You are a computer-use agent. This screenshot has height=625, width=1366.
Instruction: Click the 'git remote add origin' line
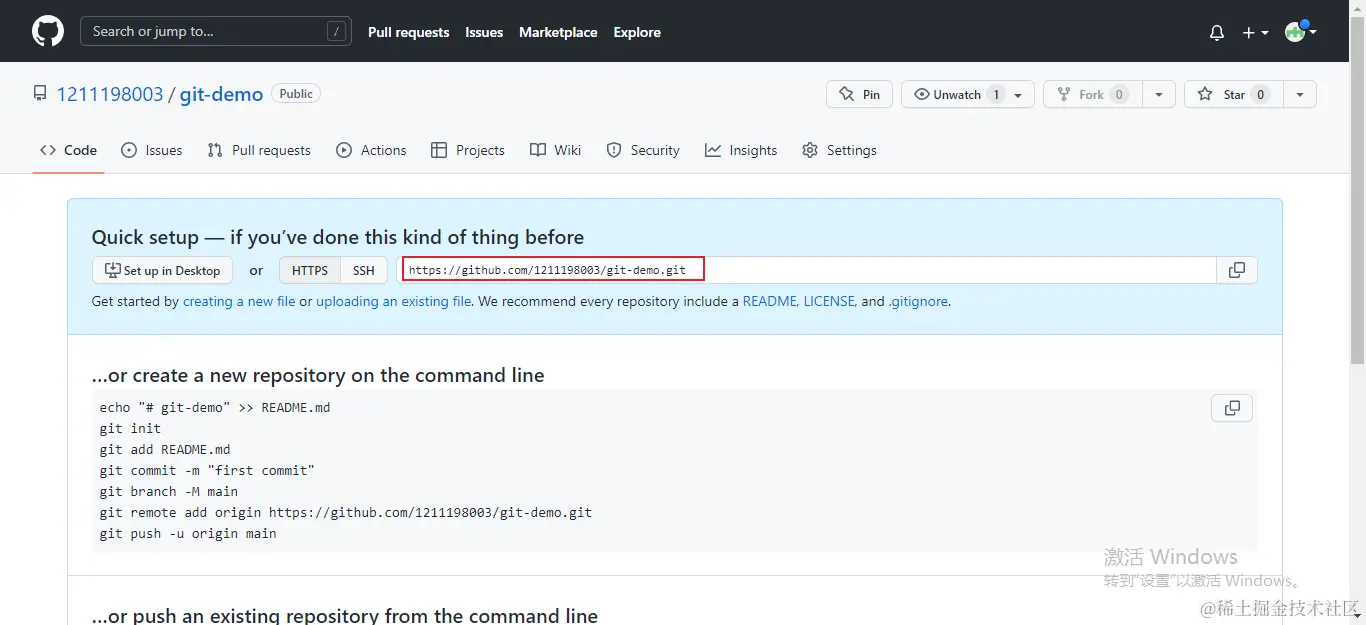tap(346, 512)
